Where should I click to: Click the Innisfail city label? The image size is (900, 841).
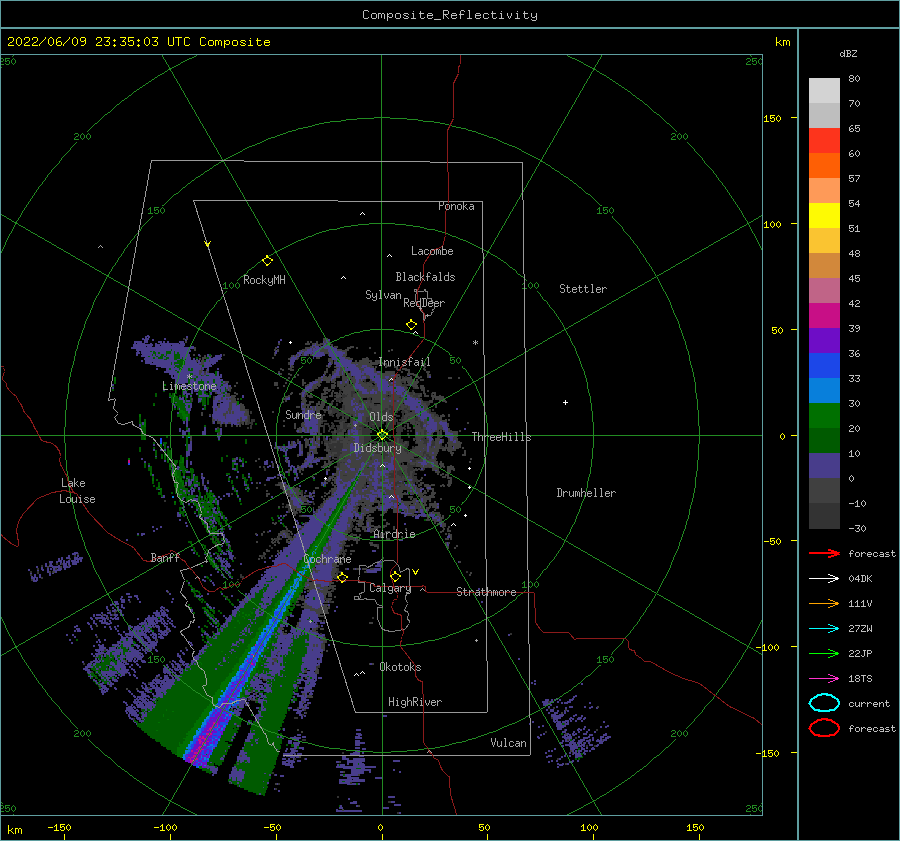404,362
